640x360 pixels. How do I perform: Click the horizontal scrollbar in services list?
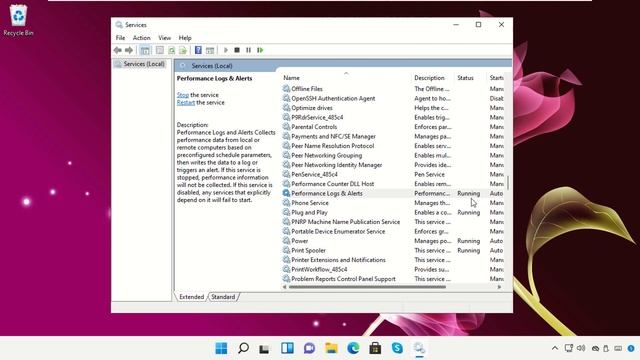(x=367, y=287)
